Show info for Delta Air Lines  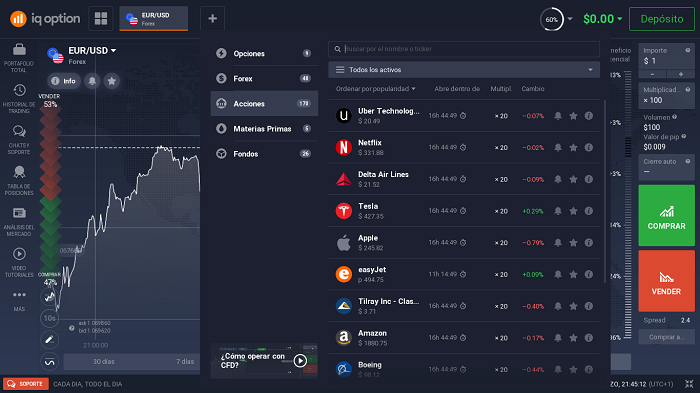(589, 179)
